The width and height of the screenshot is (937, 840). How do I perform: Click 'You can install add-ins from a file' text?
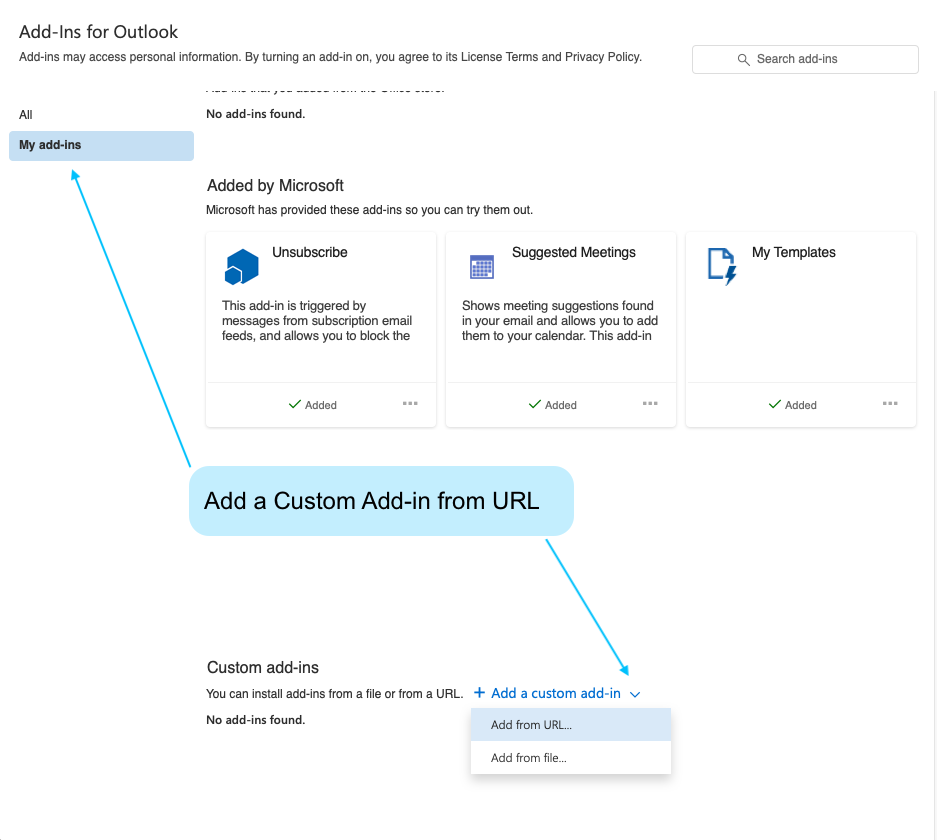point(335,694)
